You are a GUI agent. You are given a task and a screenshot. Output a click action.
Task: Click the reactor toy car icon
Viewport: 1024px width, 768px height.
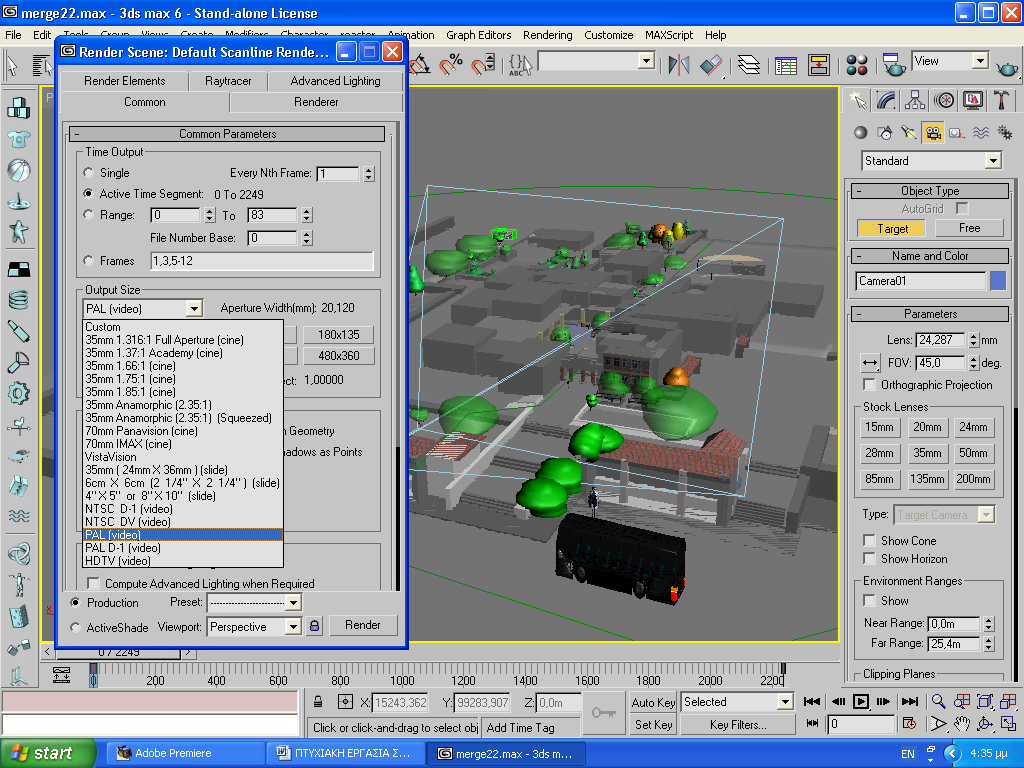[x=18, y=456]
